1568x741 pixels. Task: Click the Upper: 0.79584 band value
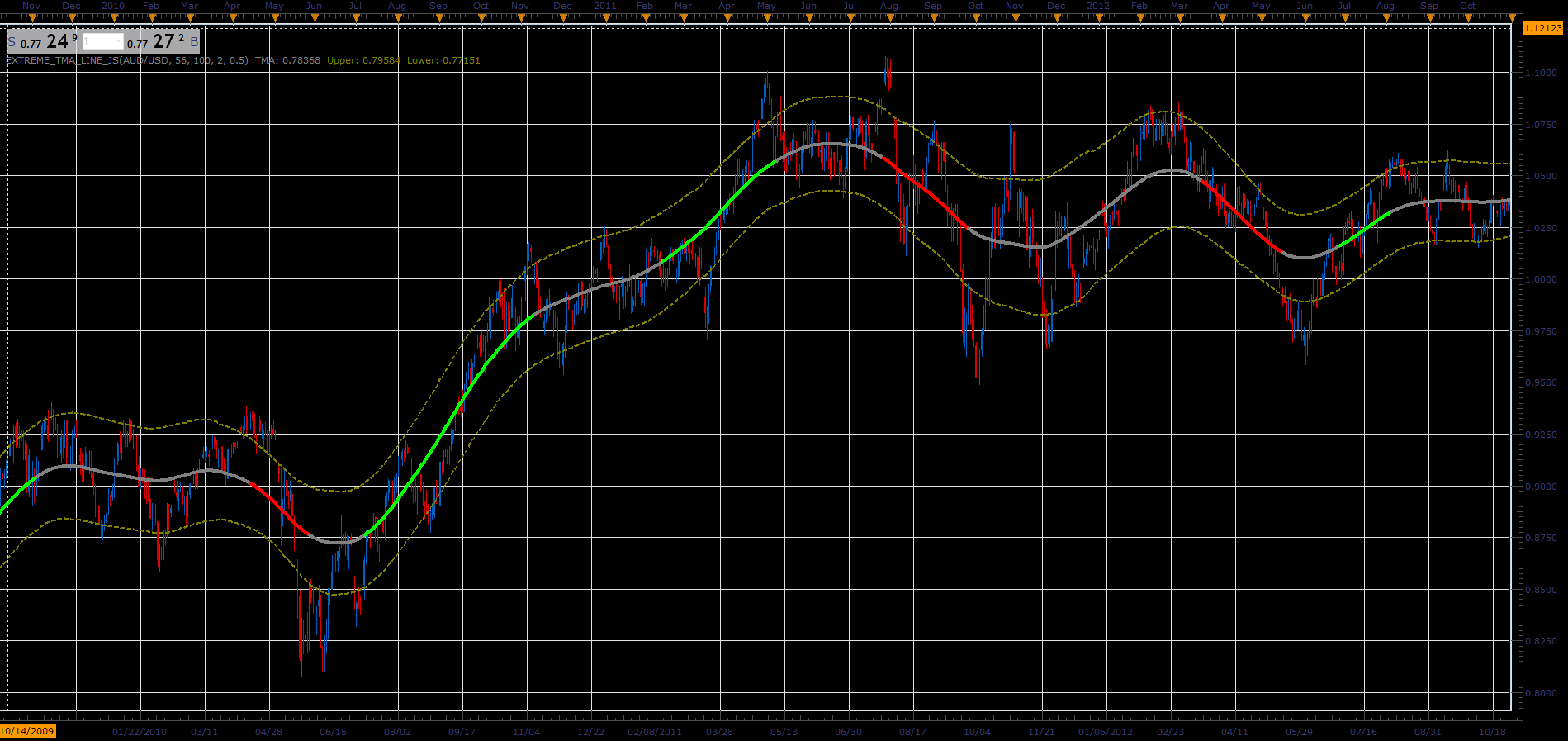364,60
